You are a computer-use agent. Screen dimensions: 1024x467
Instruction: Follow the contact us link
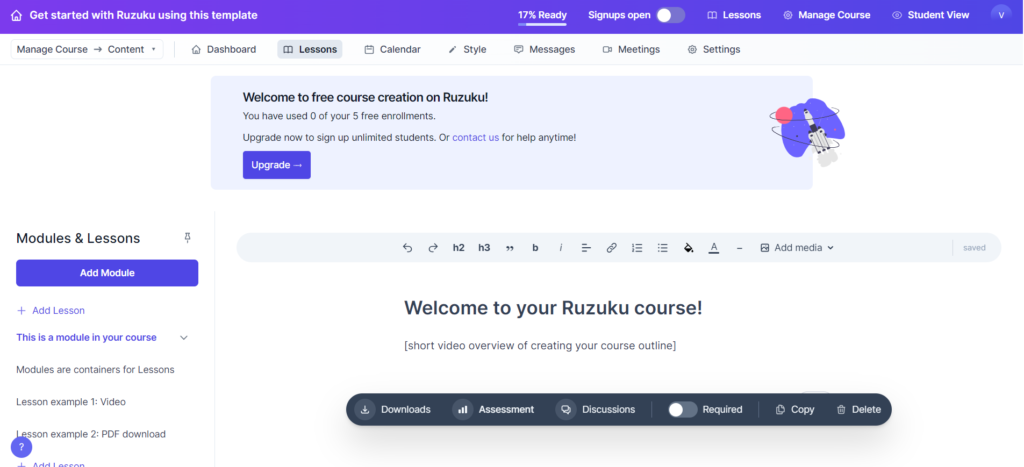pos(475,138)
